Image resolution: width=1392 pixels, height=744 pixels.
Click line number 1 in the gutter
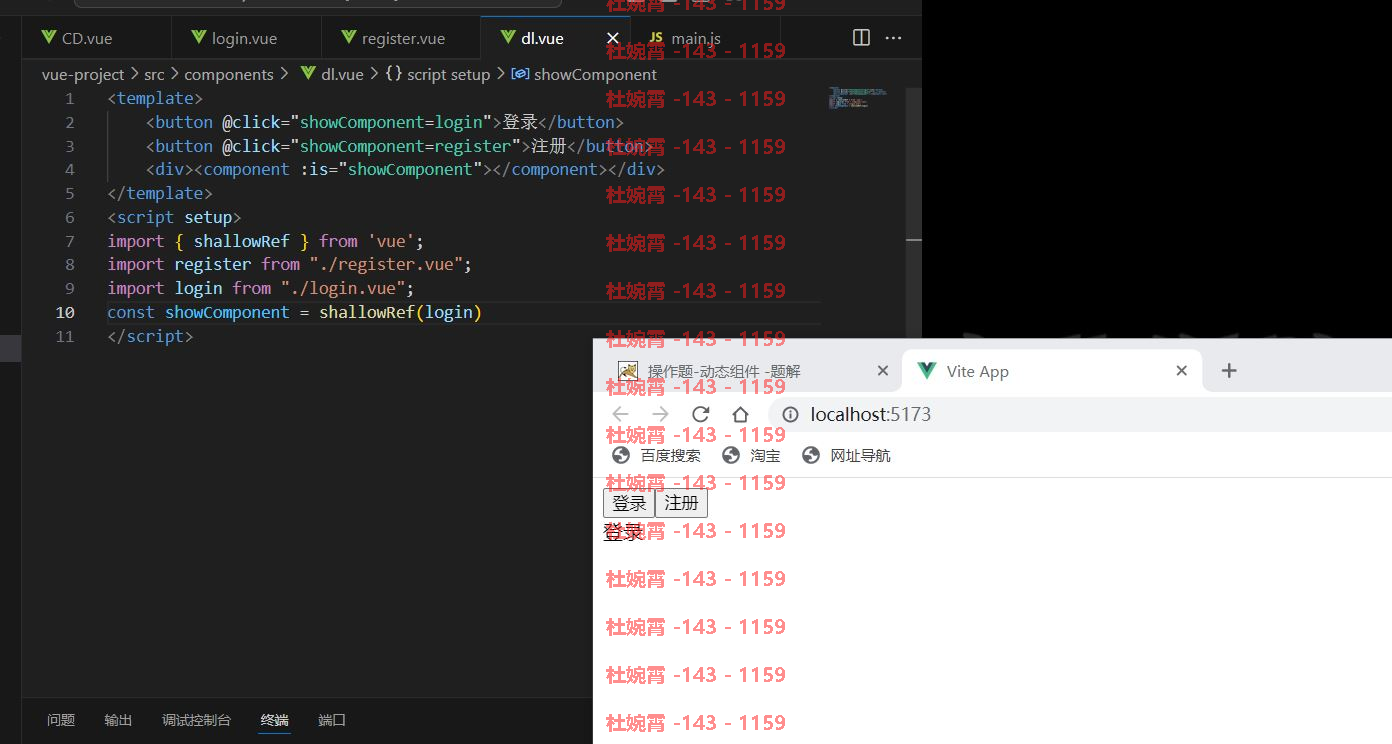click(69, 98)
